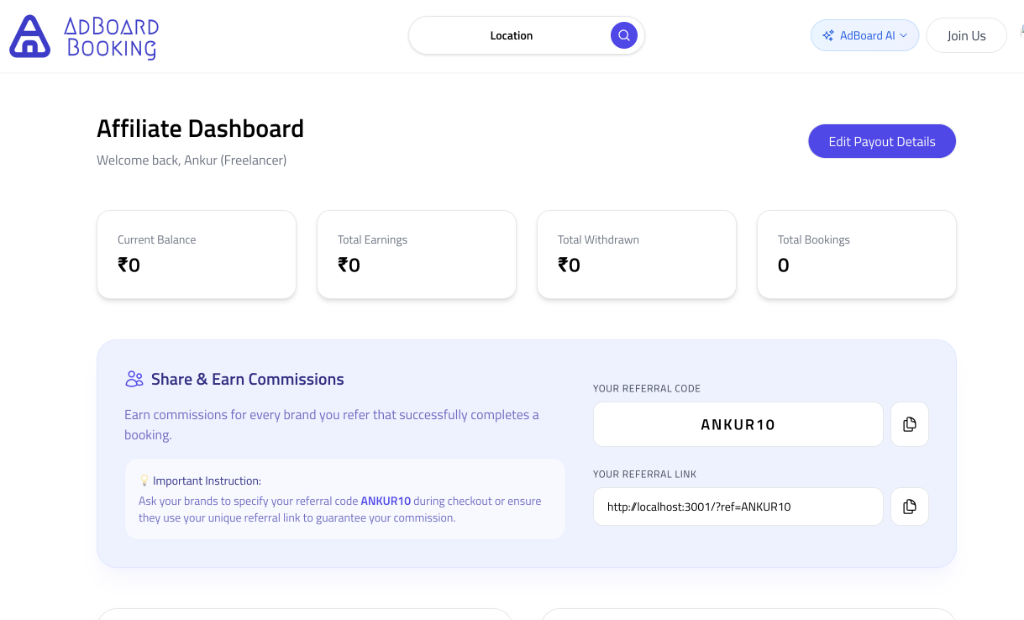Copy the referral code ANKUR10 using copy icon
The width and height of the screenshot is (1024, 620).
(909, 424)
